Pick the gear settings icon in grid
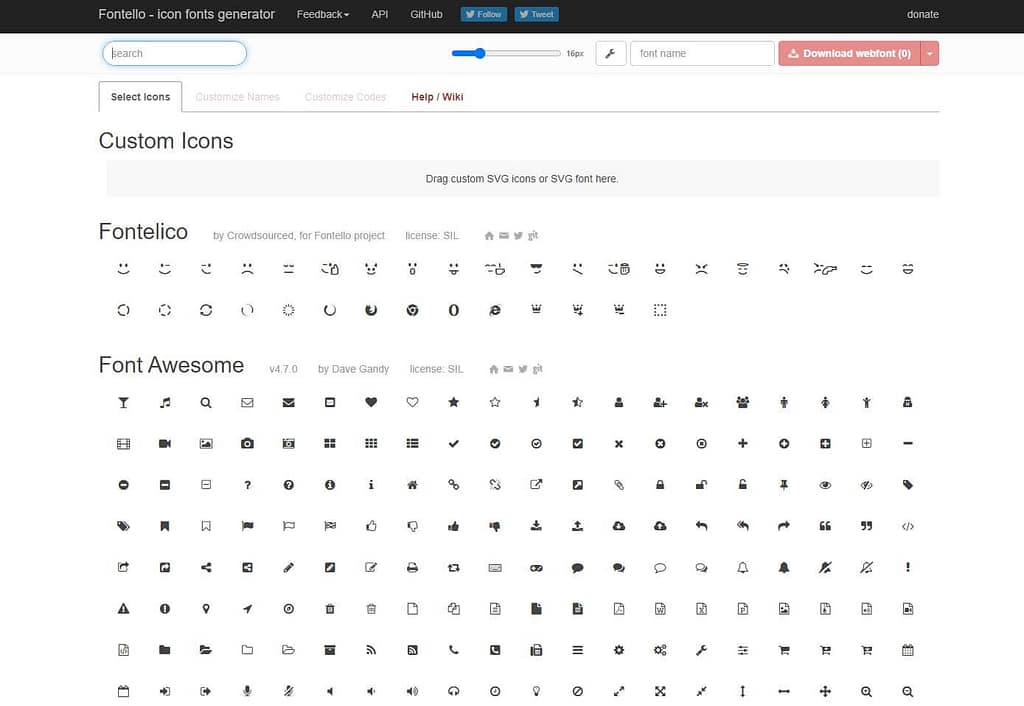Screen dimensions: 1024x706 click(x=619, y=650)
